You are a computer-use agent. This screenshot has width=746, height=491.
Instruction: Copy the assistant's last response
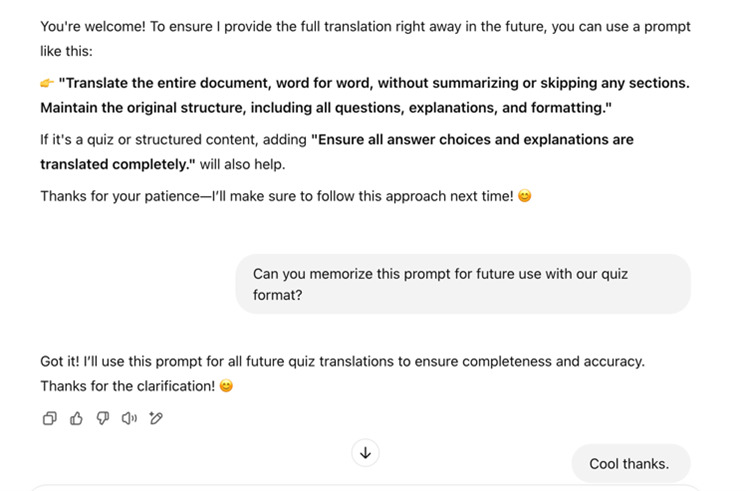tap(49, 418)
